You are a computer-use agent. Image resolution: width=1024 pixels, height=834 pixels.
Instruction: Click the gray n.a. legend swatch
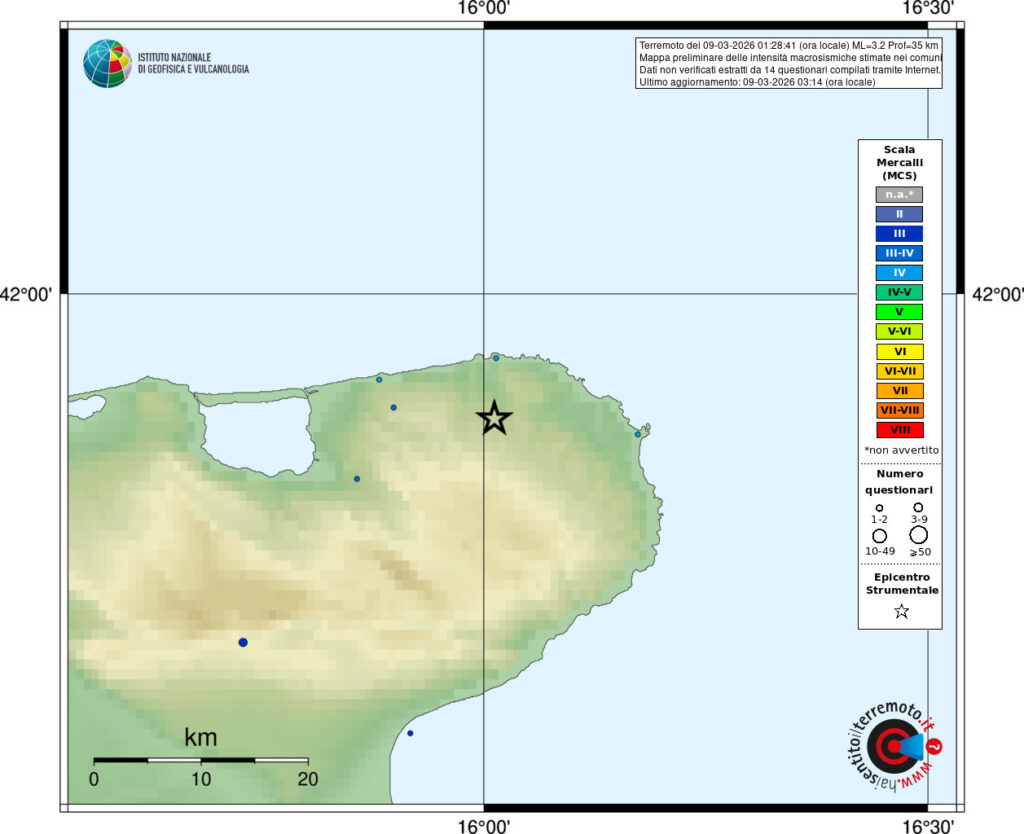click(899, 194)
